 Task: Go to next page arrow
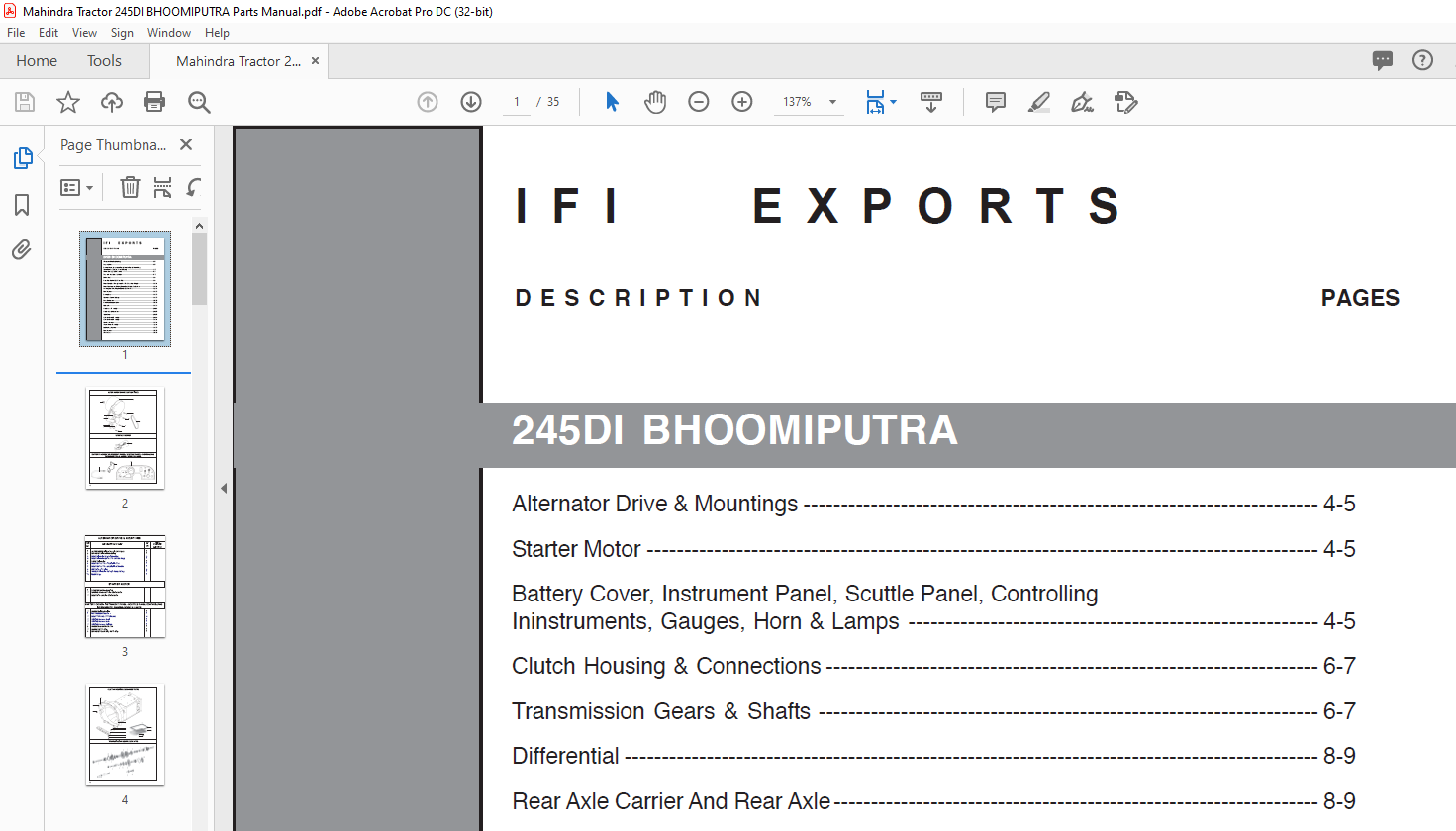click(x=471, y=102)
